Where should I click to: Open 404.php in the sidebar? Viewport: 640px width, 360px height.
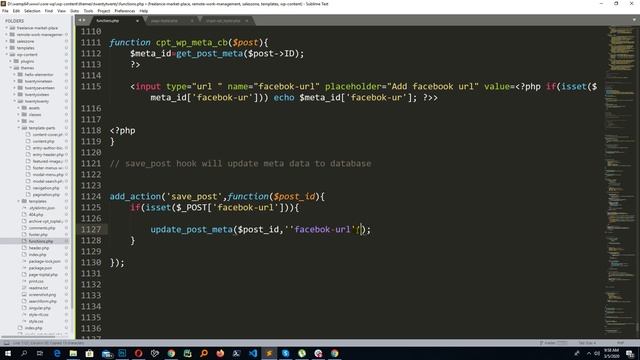(x=36, y=215)
